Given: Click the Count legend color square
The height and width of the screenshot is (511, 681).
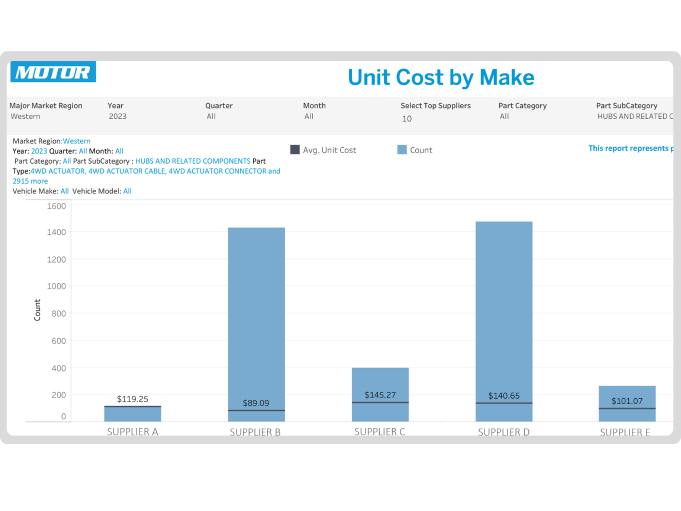Looking at the screenshot, I should (402, 150).
